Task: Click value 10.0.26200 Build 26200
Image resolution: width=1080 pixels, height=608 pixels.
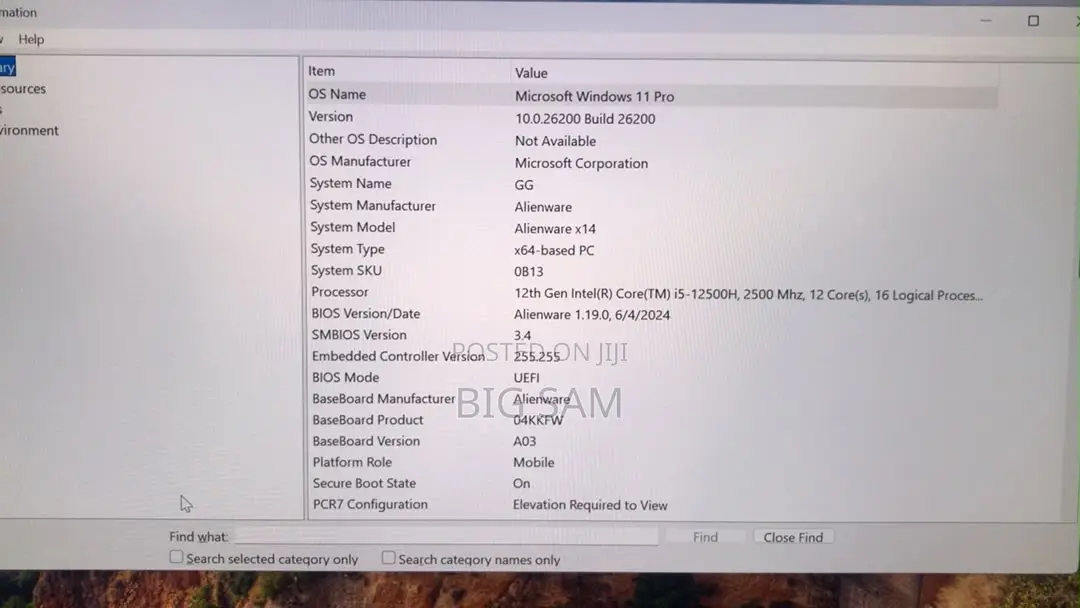Action: tap(585, 118)
